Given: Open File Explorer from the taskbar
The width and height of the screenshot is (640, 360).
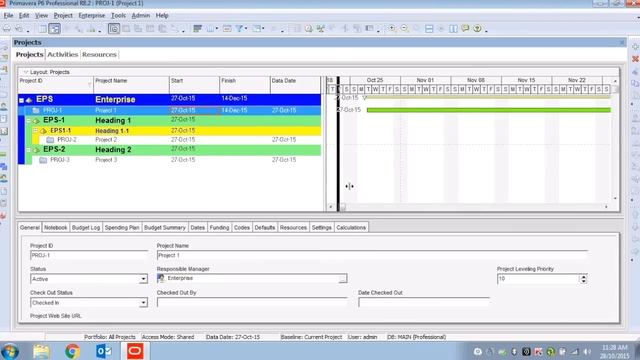Looking at the screenshot, I should [x=41, y=351].
